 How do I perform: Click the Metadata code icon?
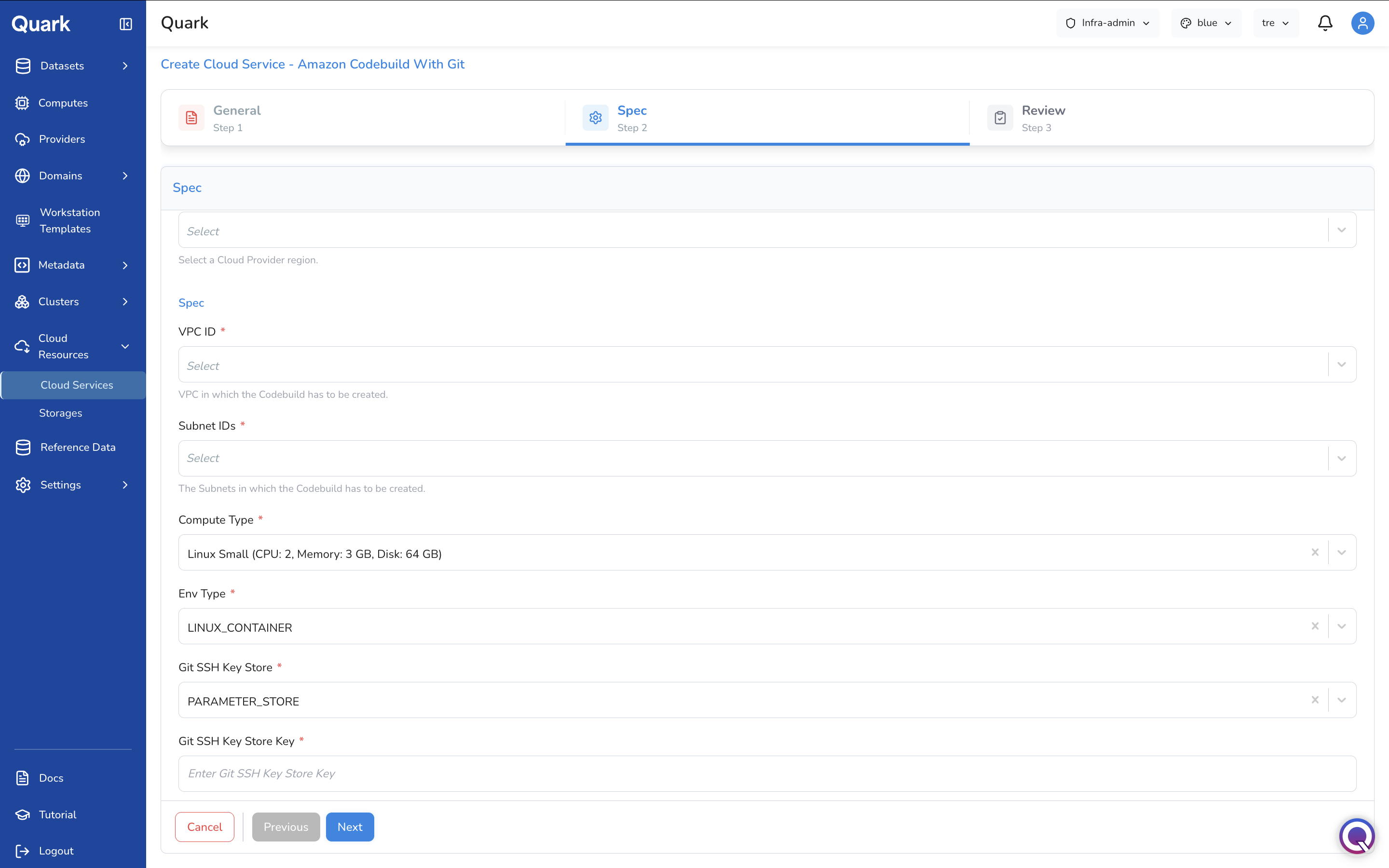(x=22, y=265)
